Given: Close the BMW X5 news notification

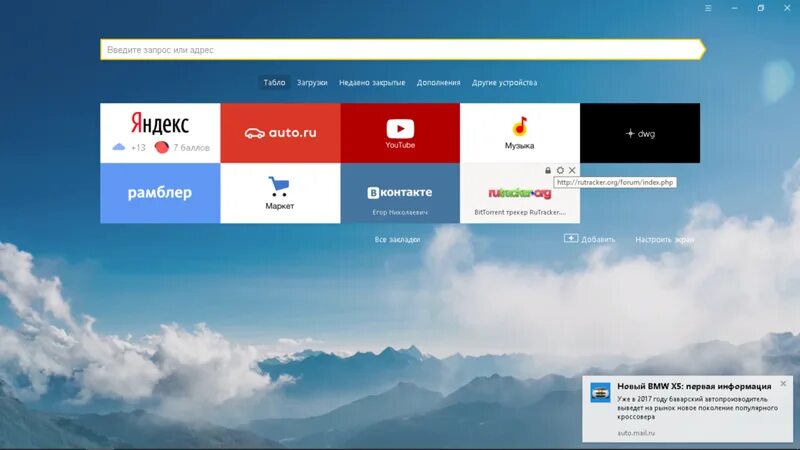Looking at the screenshot, I should tap(783, 383).
